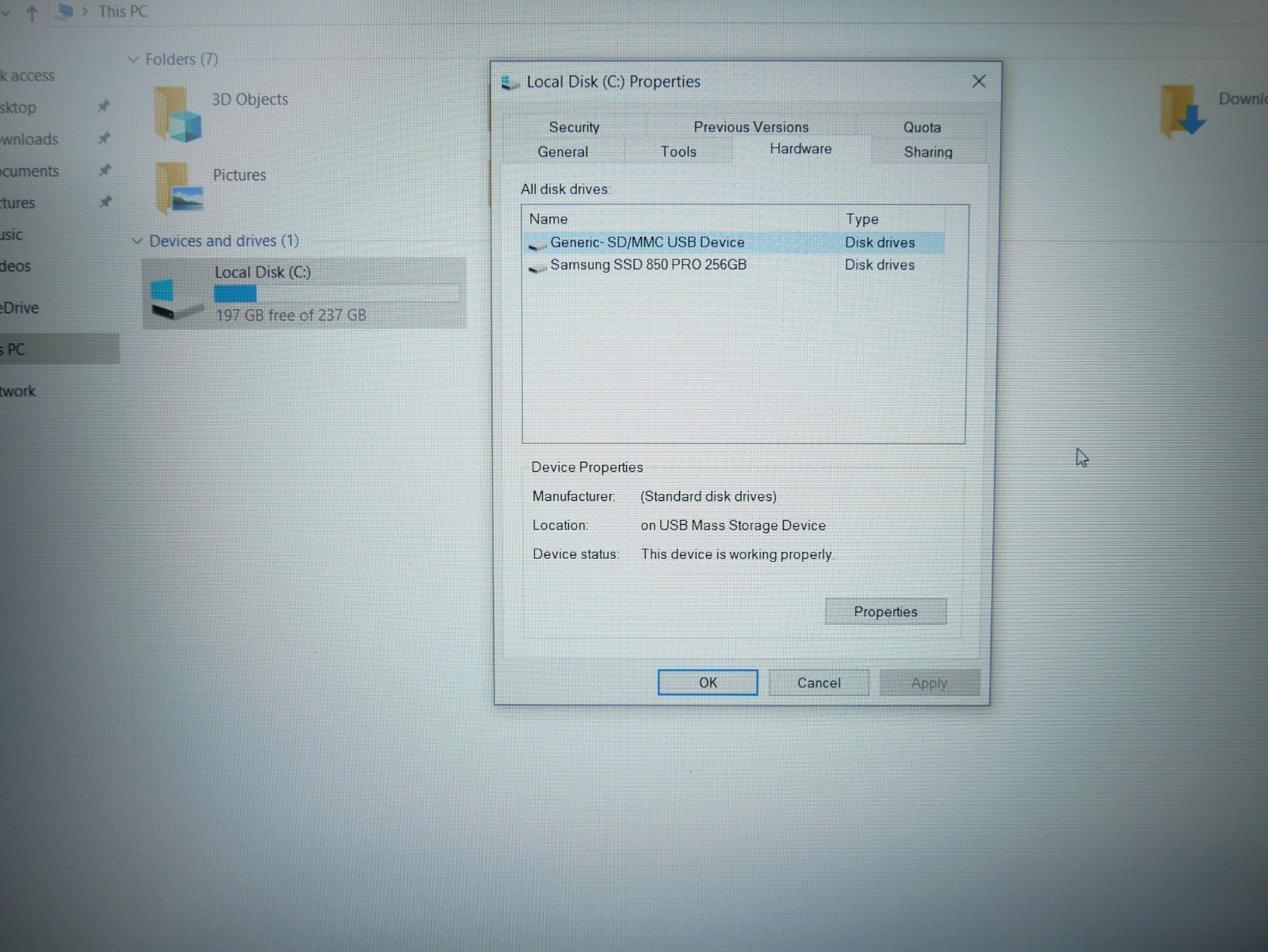Select the Hardware tab

[801, 149]
